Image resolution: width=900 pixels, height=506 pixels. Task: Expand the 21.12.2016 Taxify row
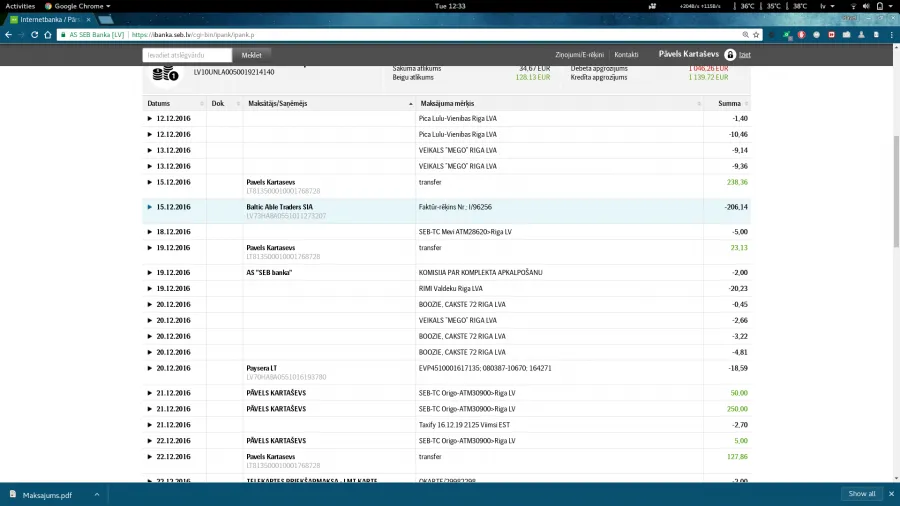(x=150, y=425)
